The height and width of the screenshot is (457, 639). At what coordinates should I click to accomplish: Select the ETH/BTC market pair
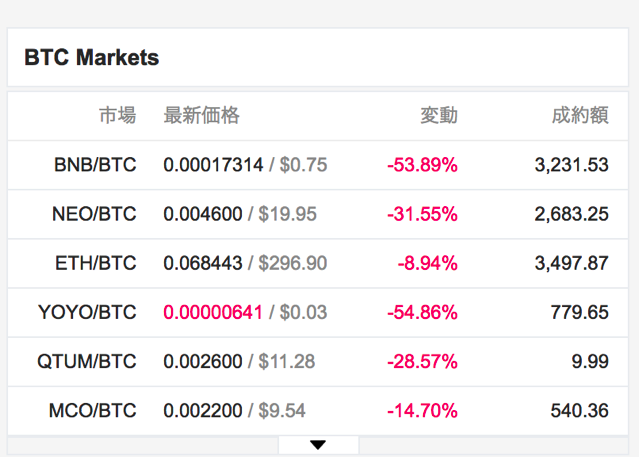coord(95,263)
